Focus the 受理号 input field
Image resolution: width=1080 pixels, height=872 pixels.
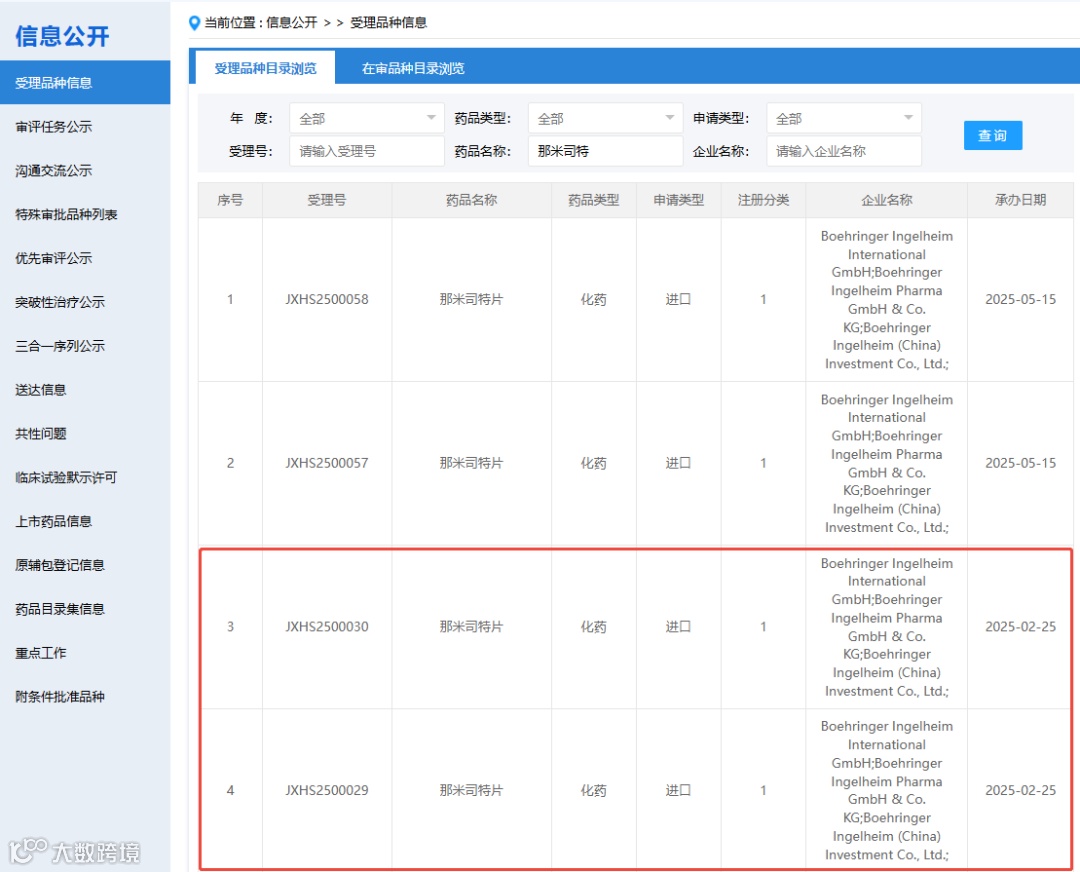click(x=366, y=152)
